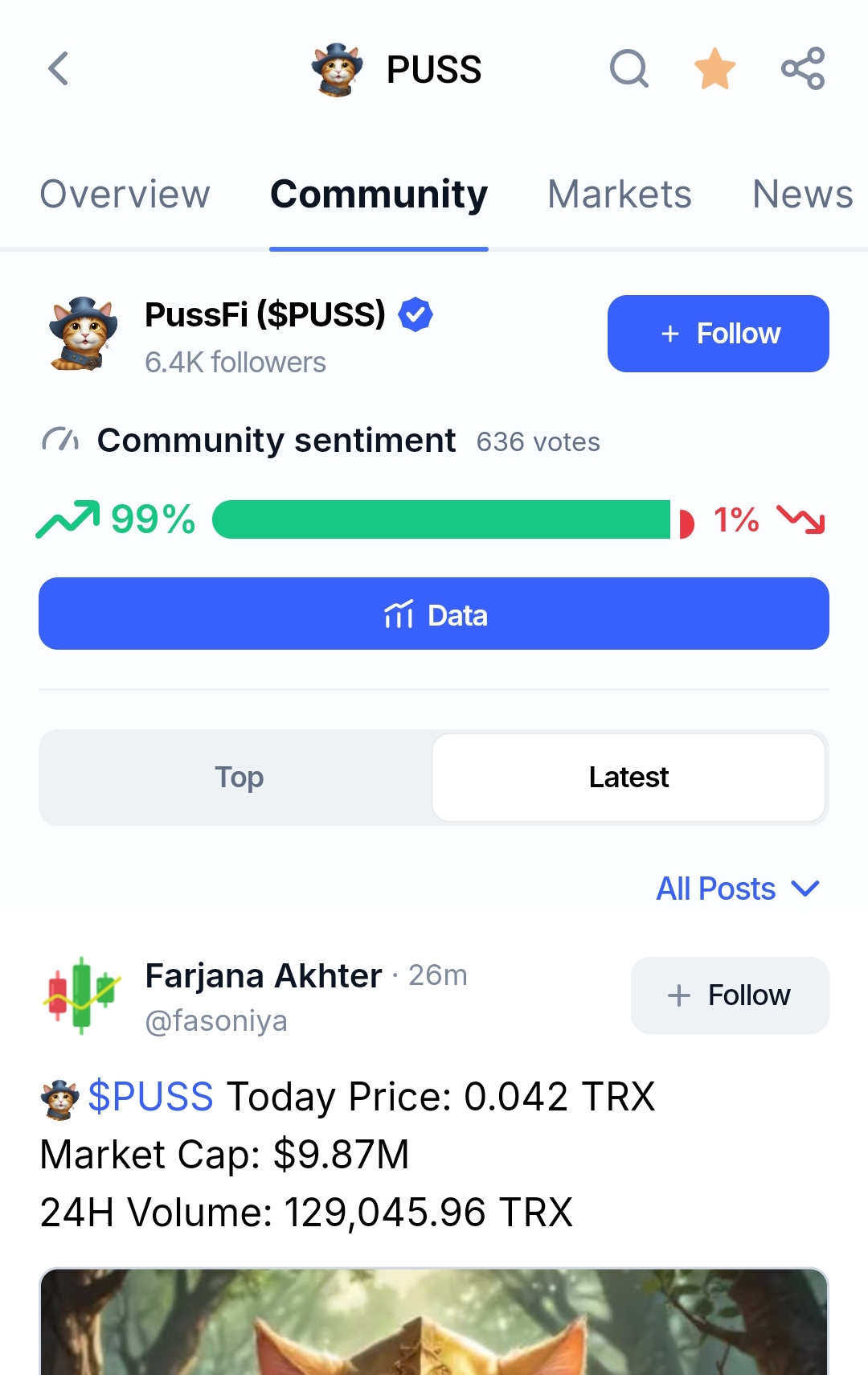Viewport: 868px width, 1375px height.
Task: Tap the blue verified badge
Action: (x=416, y=314)
